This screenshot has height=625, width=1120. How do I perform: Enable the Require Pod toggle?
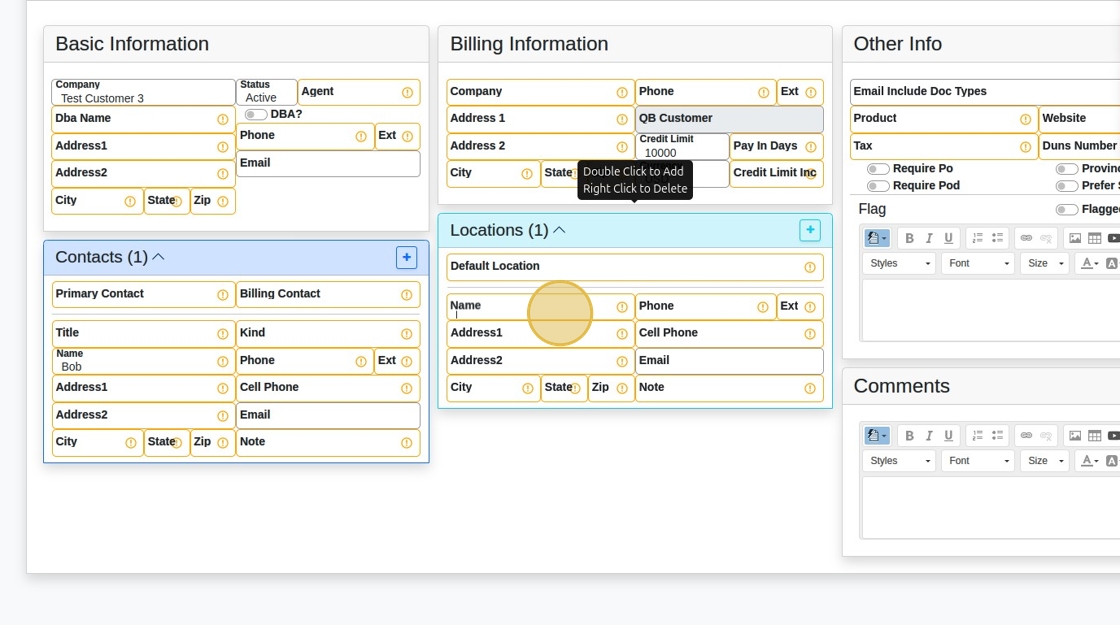(878, 186)
